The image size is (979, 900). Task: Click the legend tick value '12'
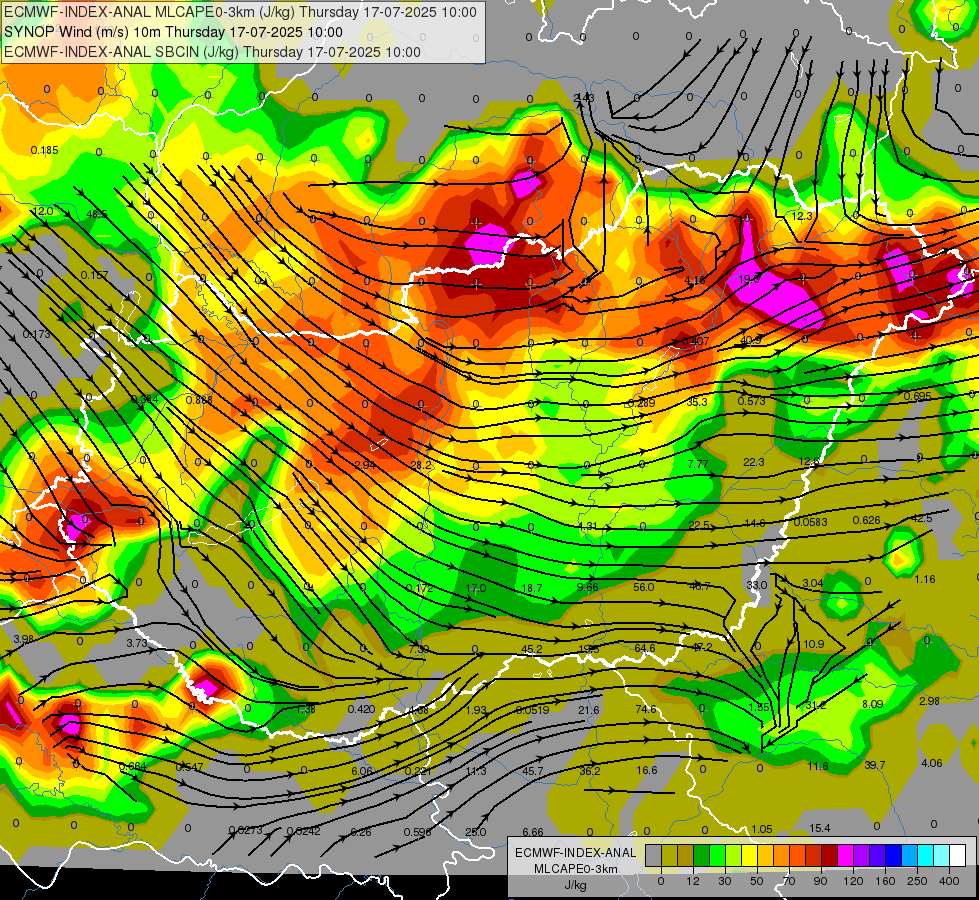pos(692,881)
